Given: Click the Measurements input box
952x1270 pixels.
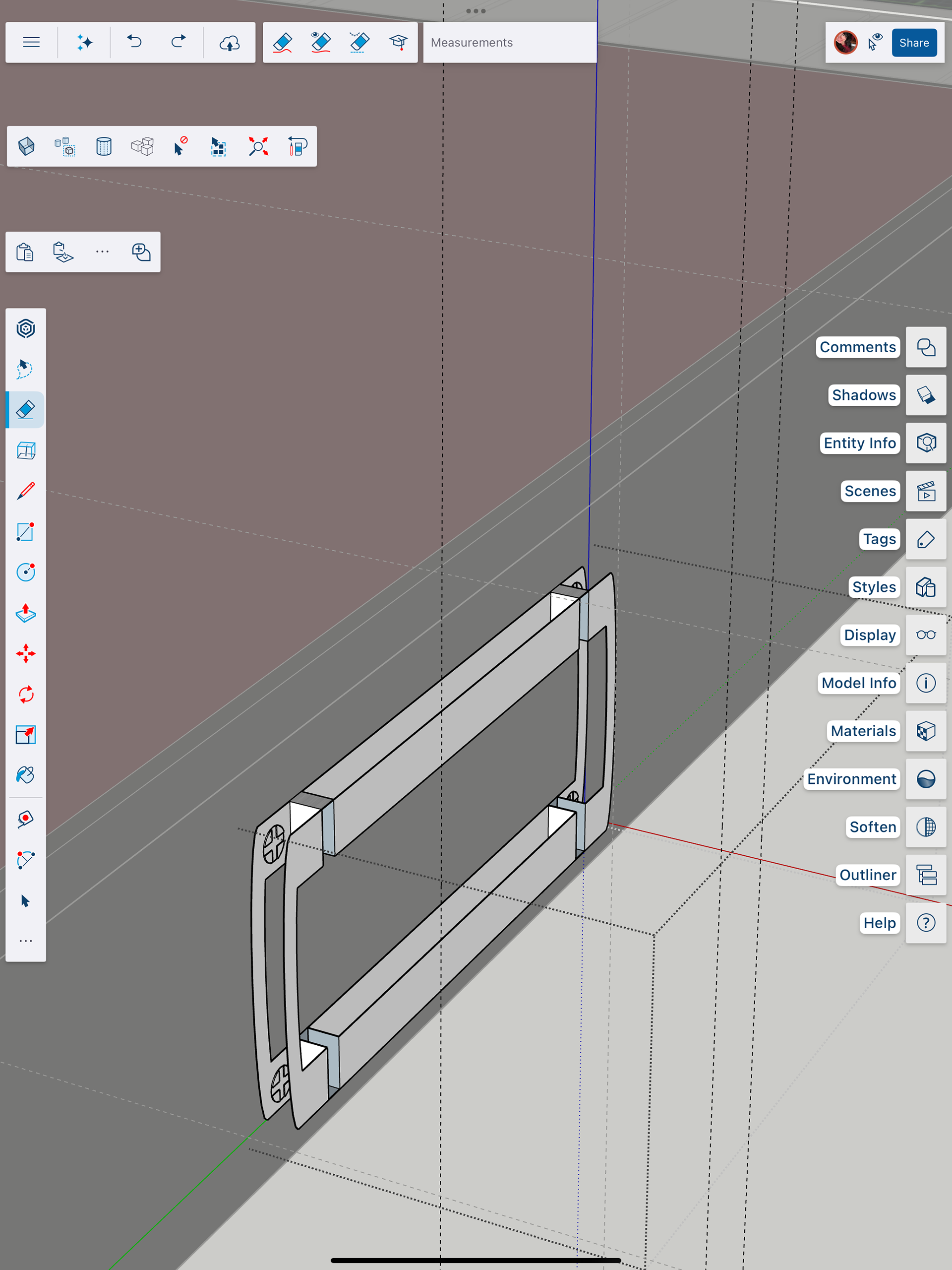Looking at the screenshot, I should 510,43.
